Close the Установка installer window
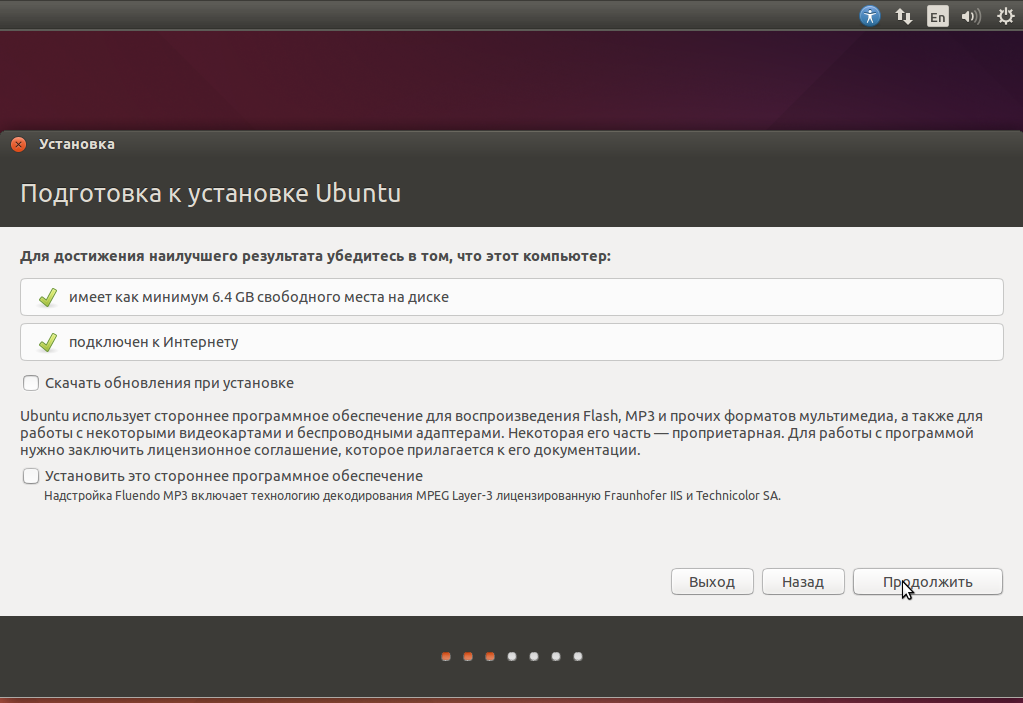Screen dimensions: 1023x703 18,144
